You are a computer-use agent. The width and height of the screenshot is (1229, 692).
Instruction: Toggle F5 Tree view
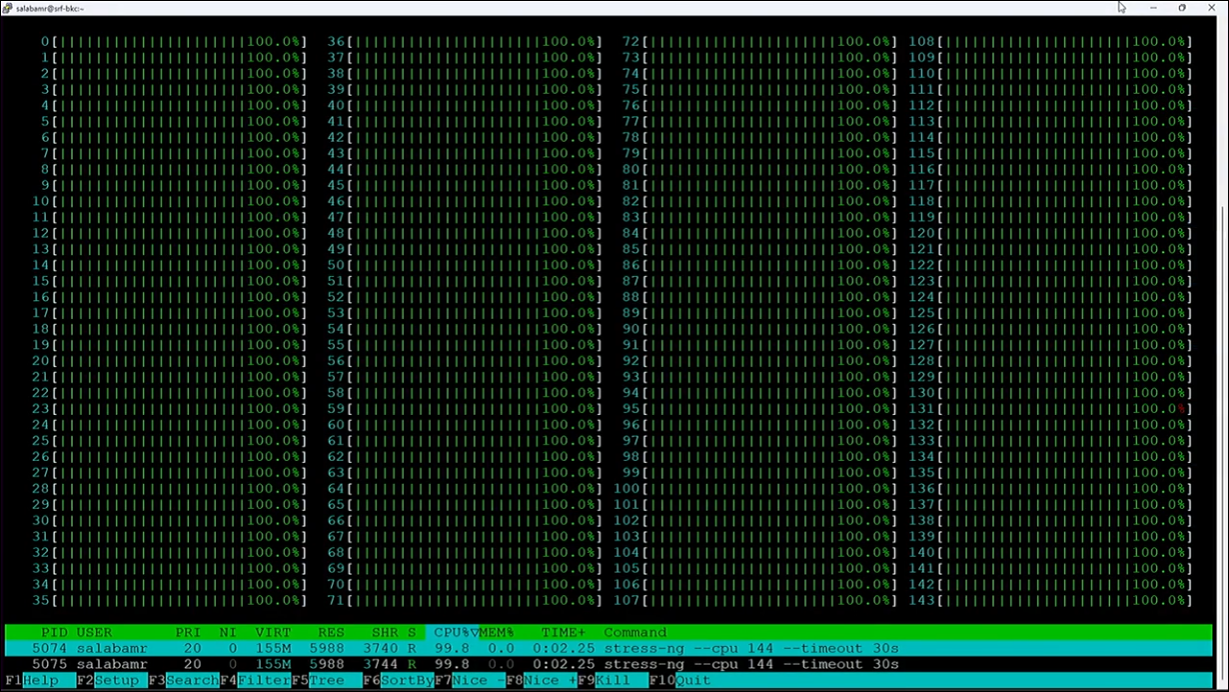click(x=327, y=680)
